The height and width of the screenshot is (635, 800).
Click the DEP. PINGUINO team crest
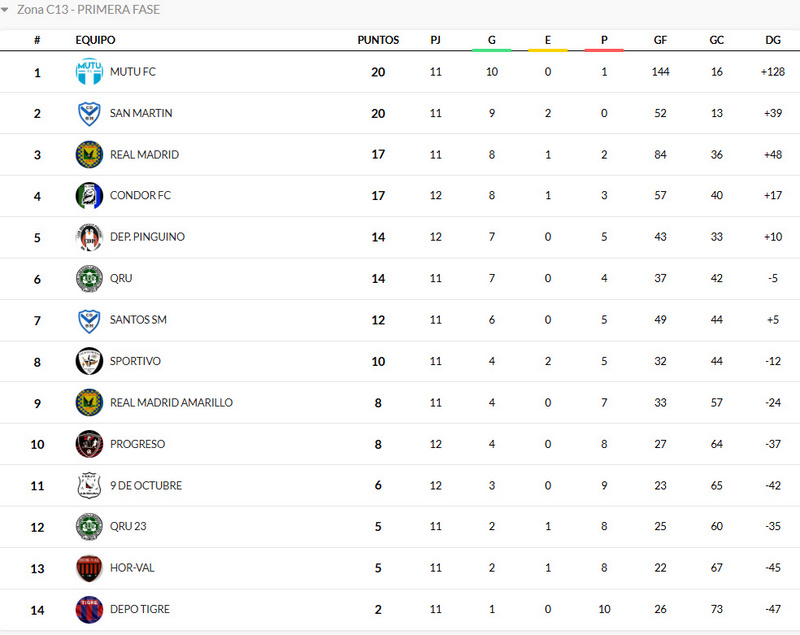coord(89,237)
